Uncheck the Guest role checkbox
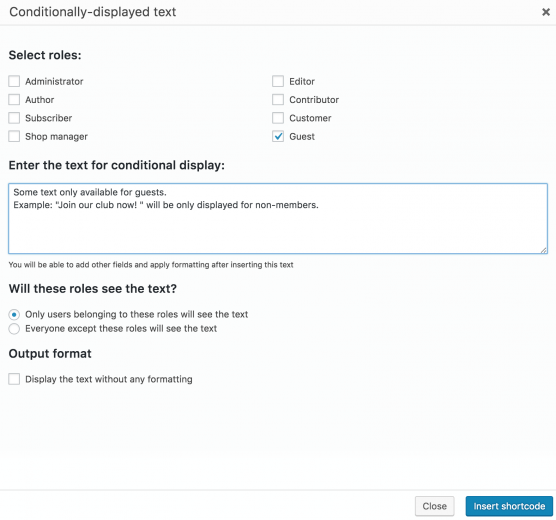 [x=278, y=136]
